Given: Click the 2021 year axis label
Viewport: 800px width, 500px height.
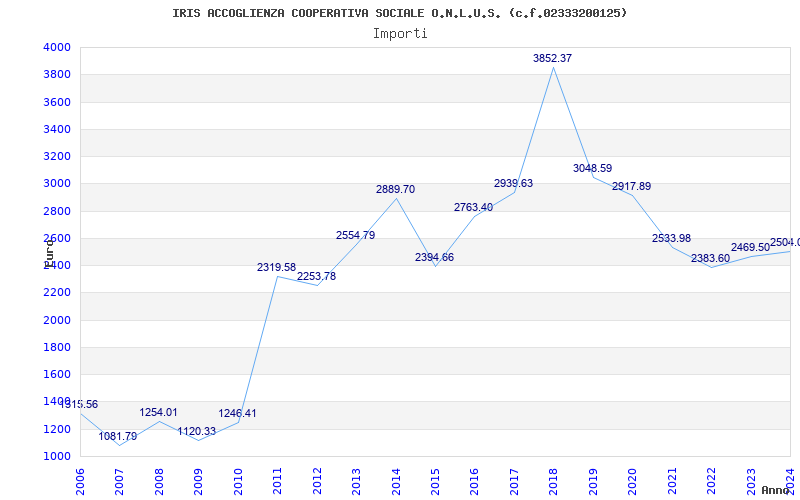Looking at the screenshot, I should [x=672, y=482].
